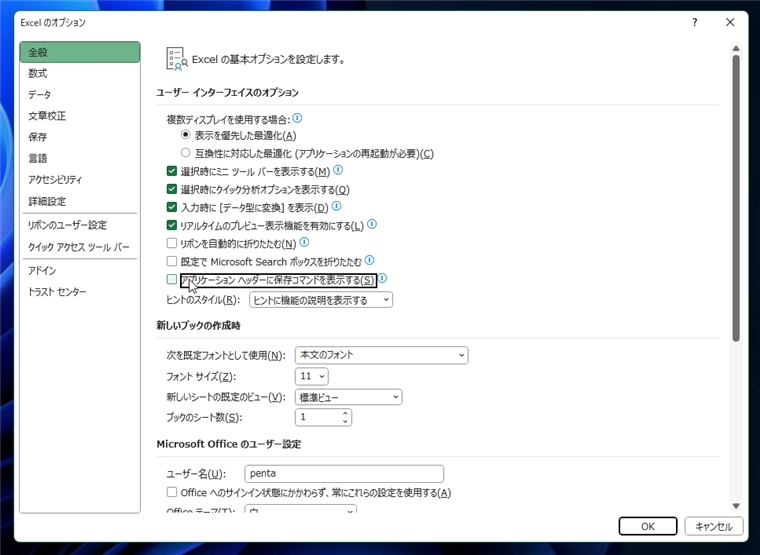Open 詳細設定 options category

click(80, 201)
